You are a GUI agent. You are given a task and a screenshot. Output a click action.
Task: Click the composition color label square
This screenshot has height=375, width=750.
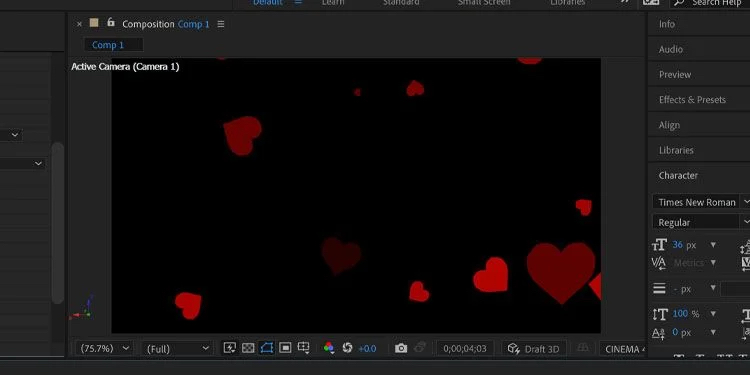tap(94, 22)
